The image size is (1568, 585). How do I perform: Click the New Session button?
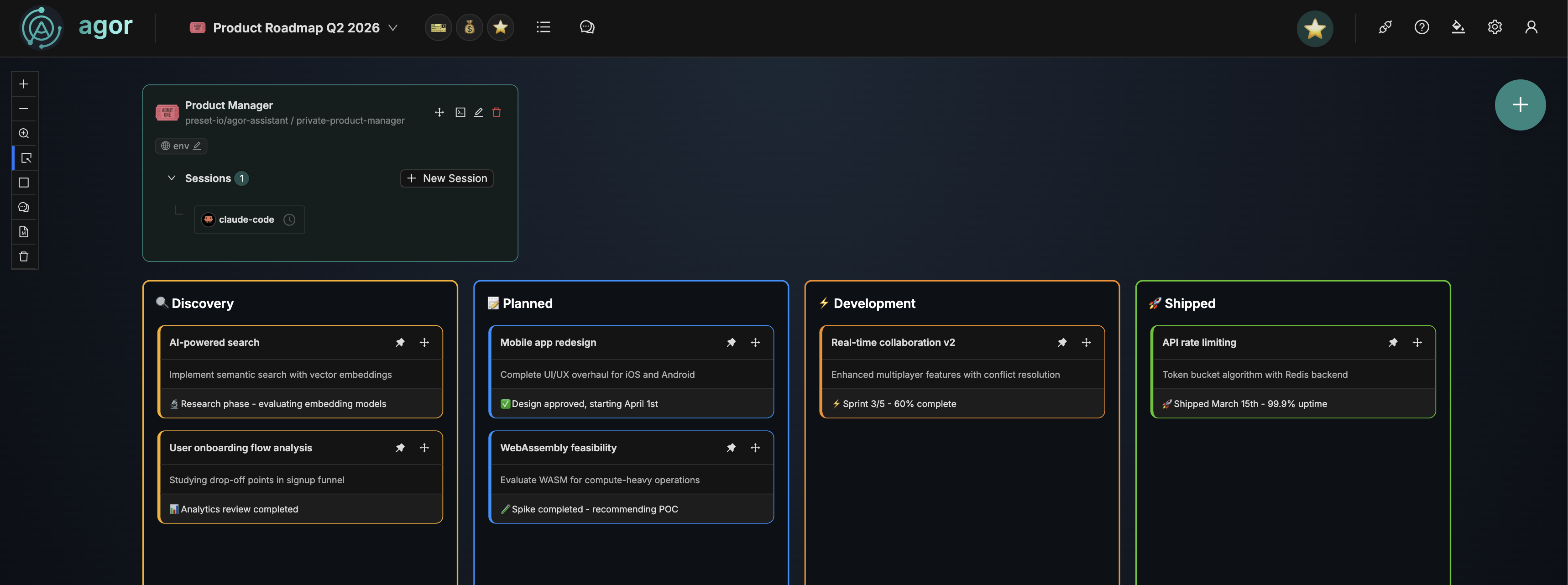tap(446, 178)
